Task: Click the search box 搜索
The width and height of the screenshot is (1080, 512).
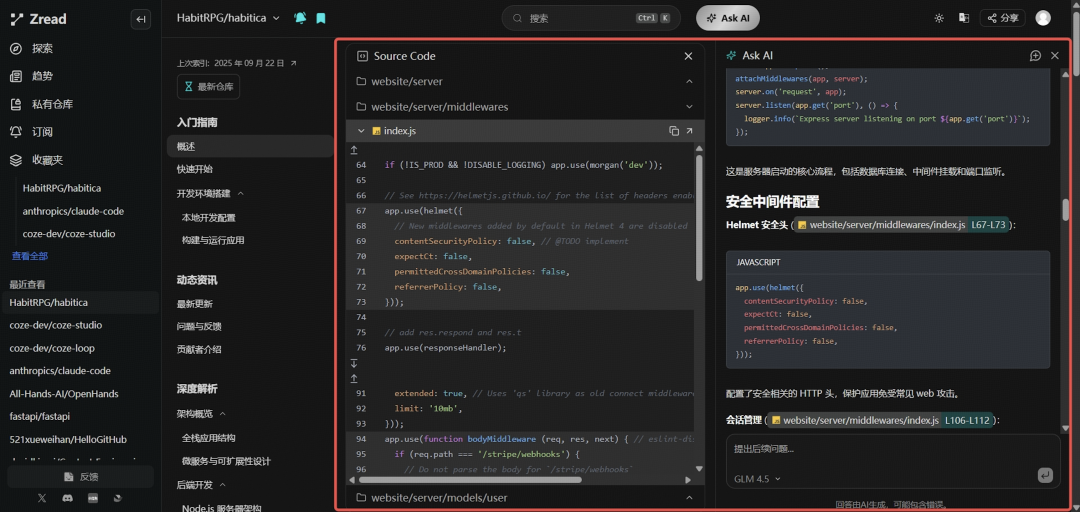Action: [591, 19]
